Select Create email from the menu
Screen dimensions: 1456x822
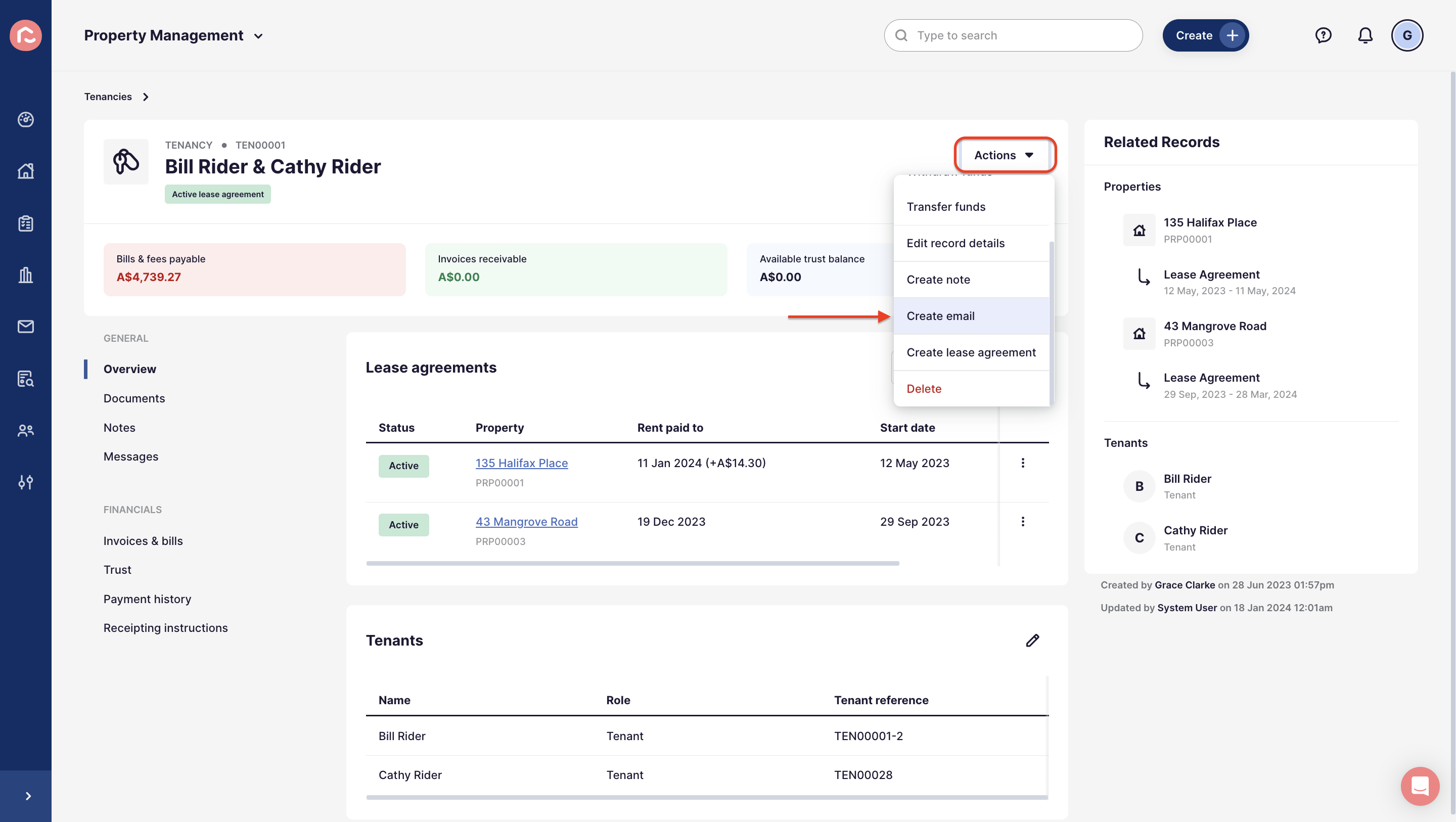pos(971,316)
